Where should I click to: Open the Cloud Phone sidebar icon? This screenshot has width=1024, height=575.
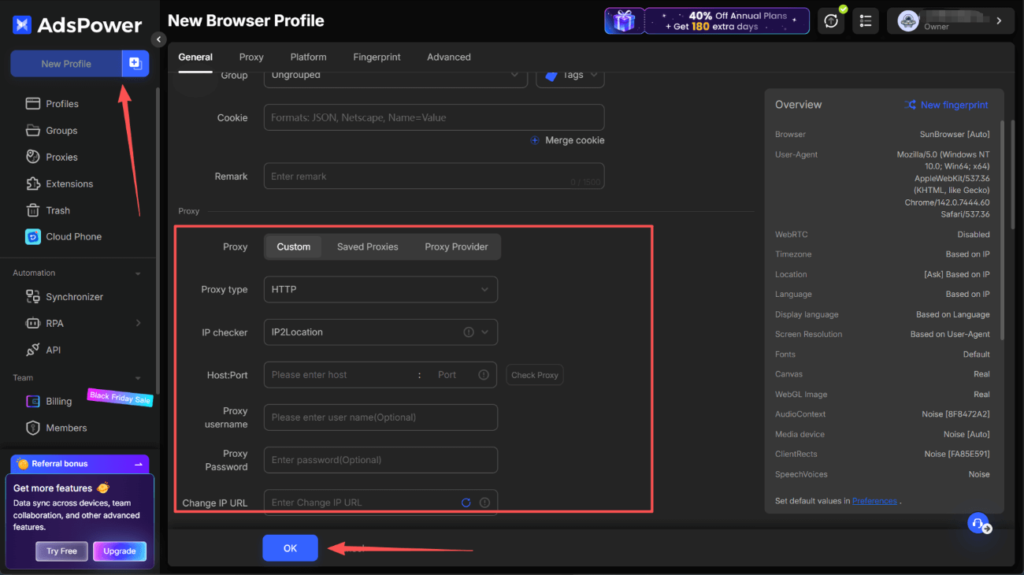[32, 237]
